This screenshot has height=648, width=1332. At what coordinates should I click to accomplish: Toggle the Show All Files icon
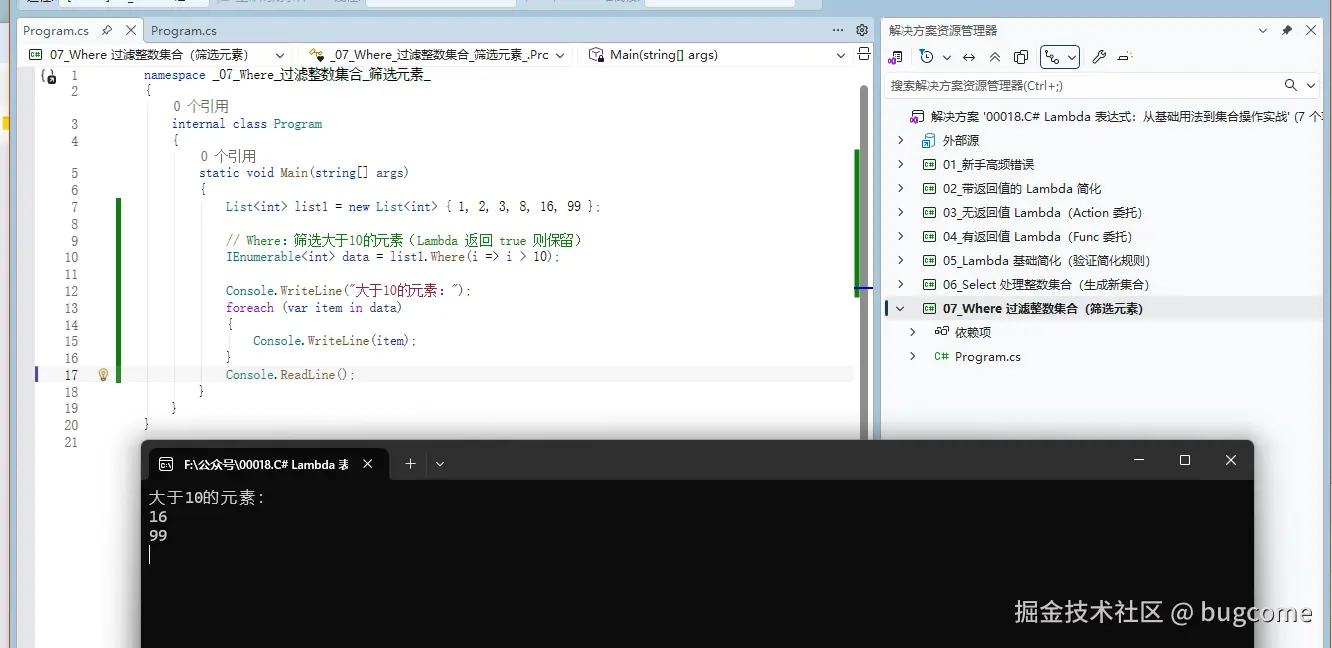click(1021, 58)
